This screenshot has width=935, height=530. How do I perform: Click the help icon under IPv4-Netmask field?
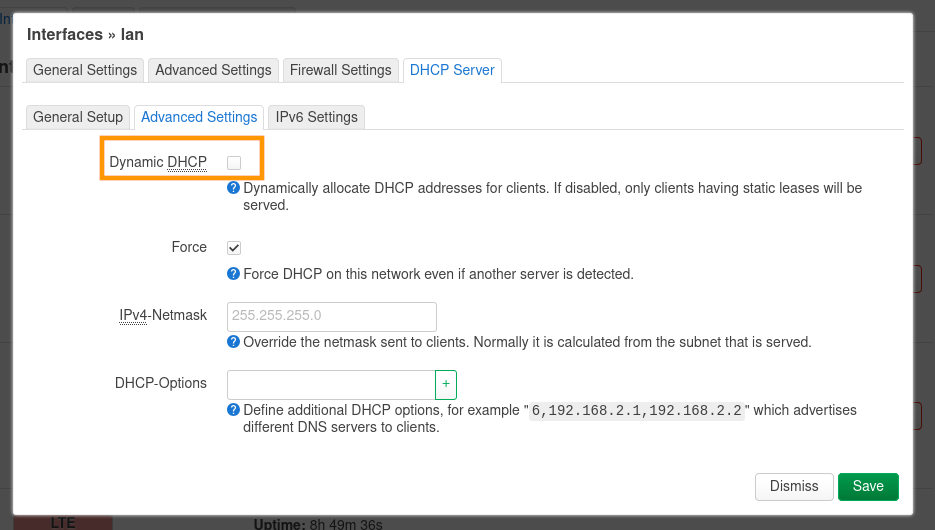click(233, 342)
